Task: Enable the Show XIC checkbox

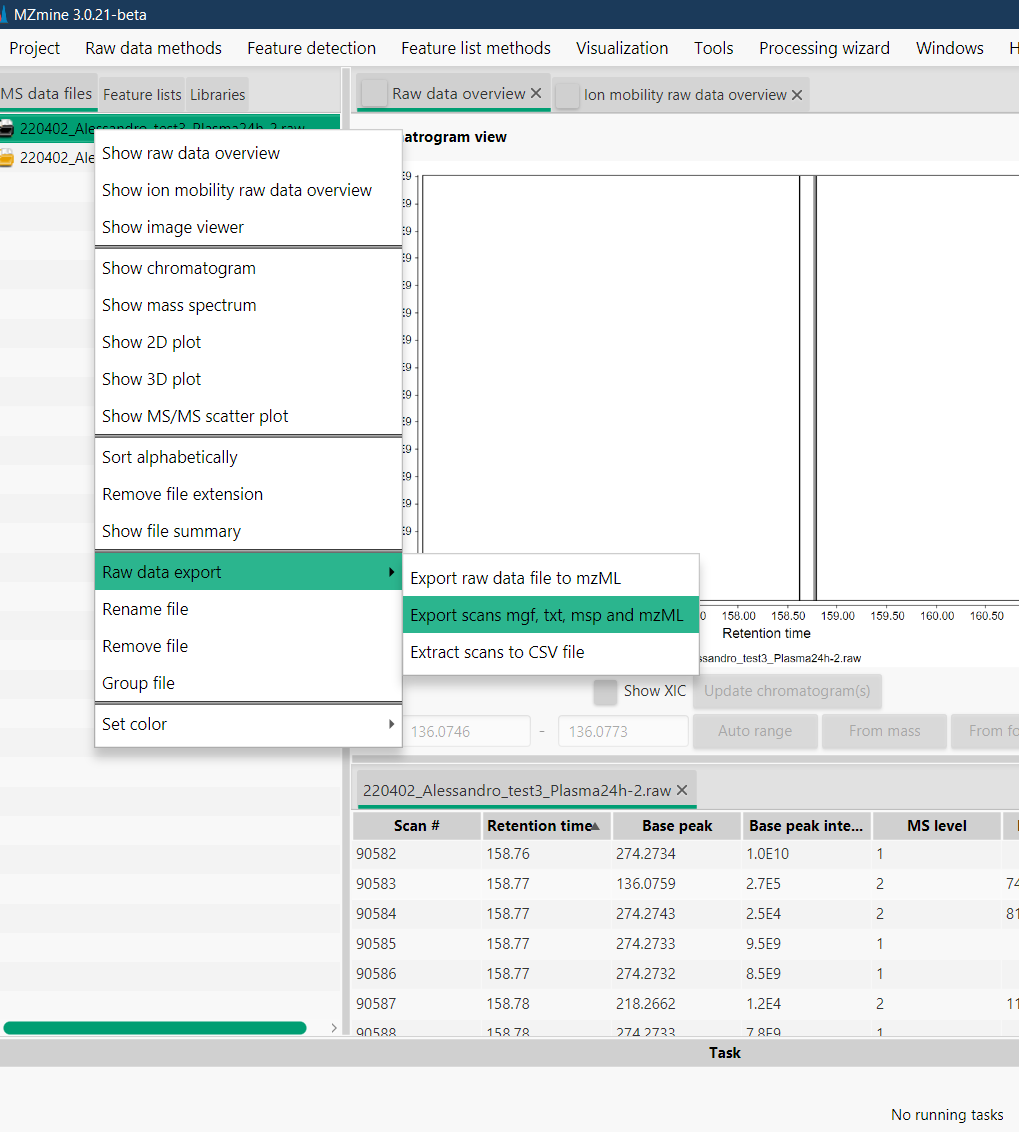Action: pos(605,691)
